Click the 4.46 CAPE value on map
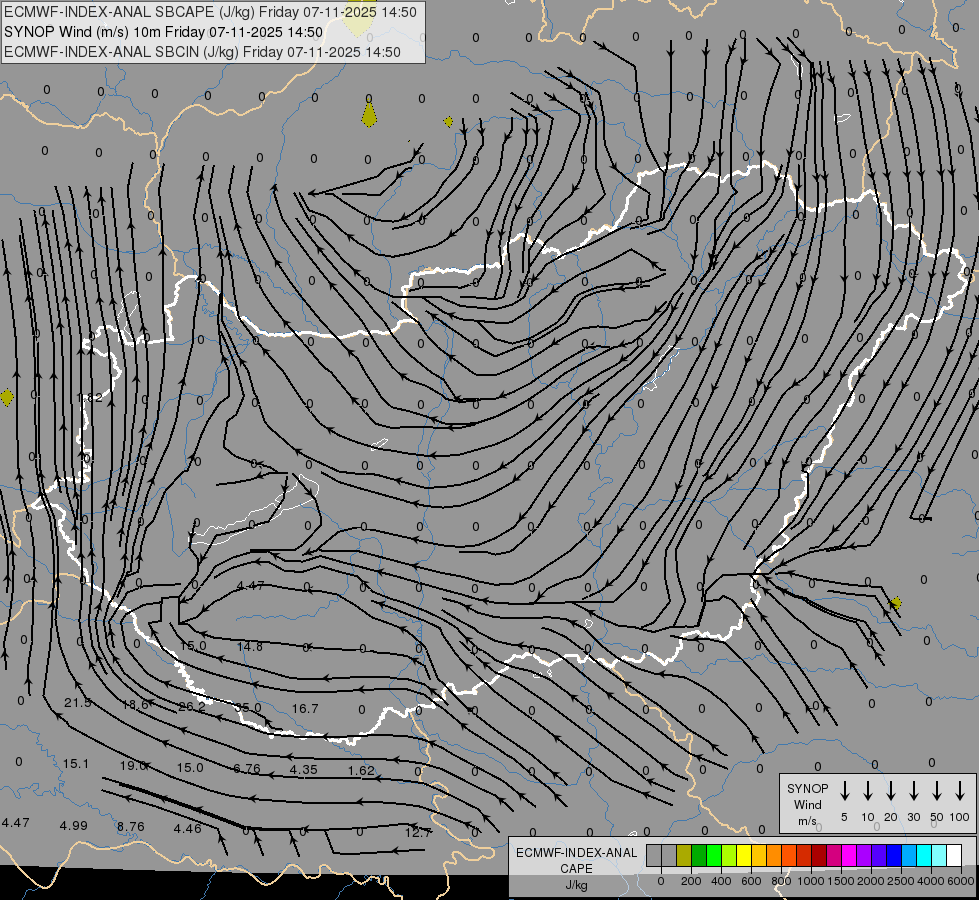 click(x=187, y=828)
